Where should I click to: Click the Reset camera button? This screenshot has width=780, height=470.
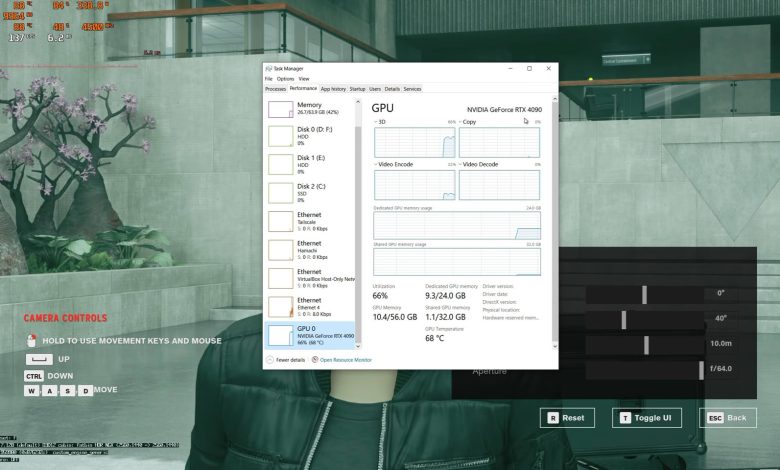coord(567,418)
